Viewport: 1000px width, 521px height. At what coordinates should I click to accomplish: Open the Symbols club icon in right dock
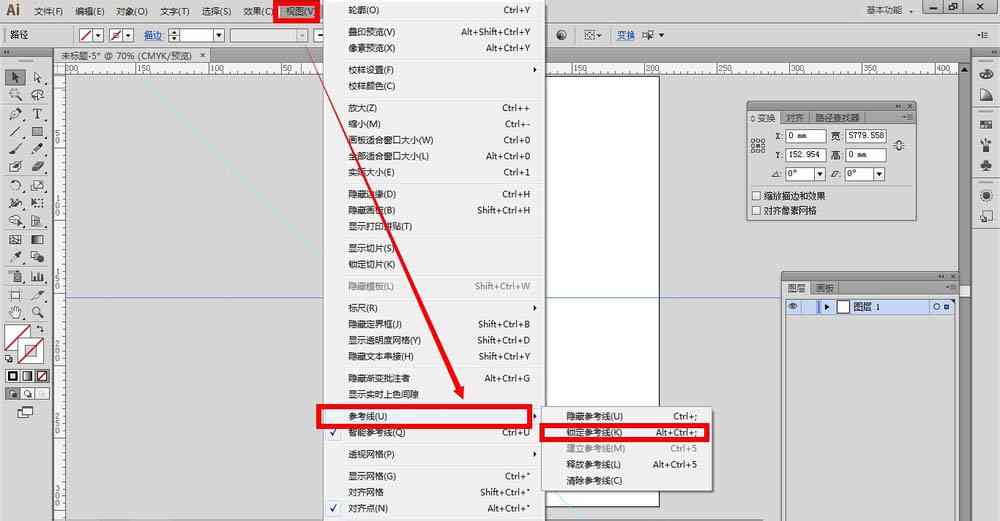[x=986, y=166]
